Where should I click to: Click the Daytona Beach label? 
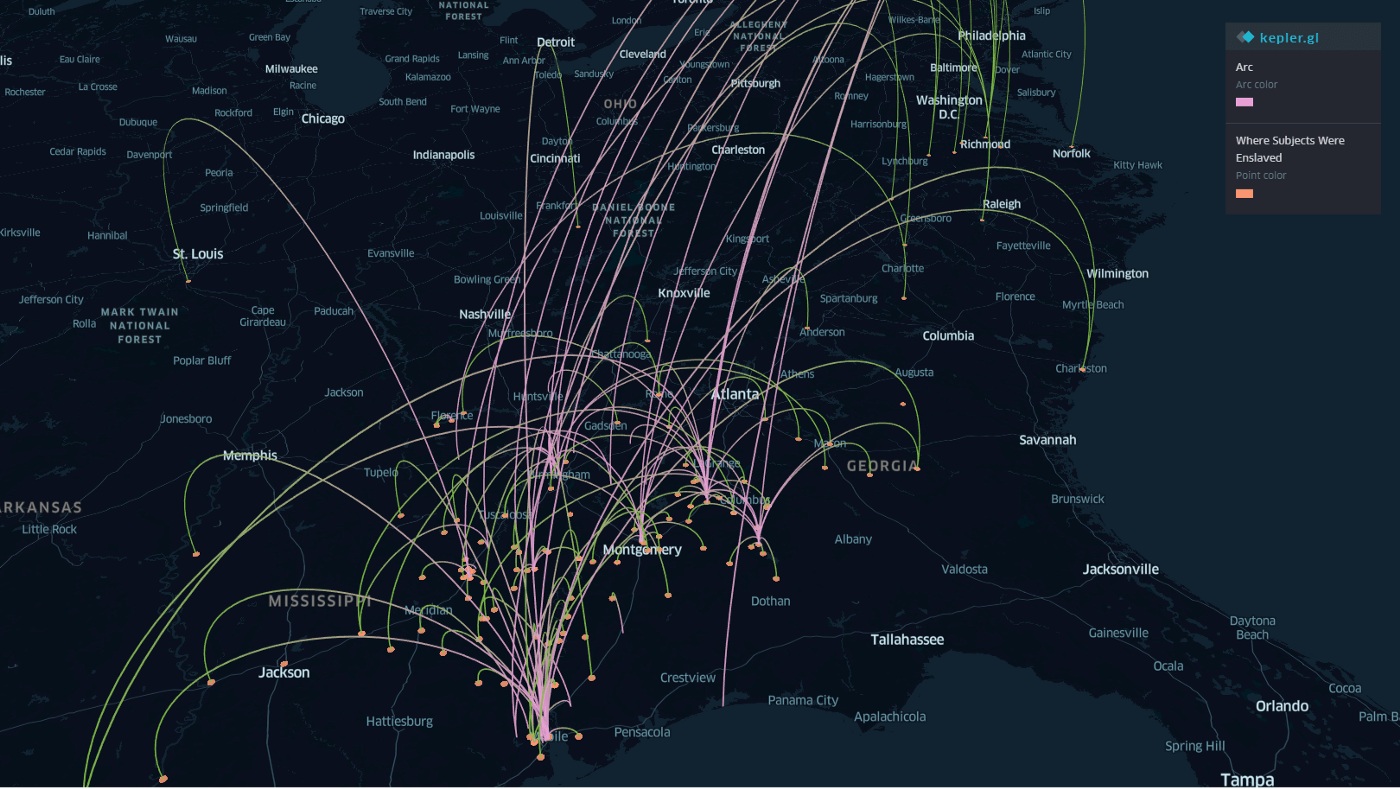tap(1252, 627)
